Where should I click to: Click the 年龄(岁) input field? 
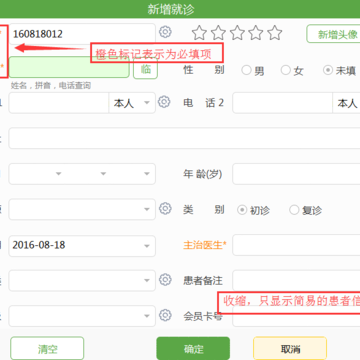tap(296, 174)
